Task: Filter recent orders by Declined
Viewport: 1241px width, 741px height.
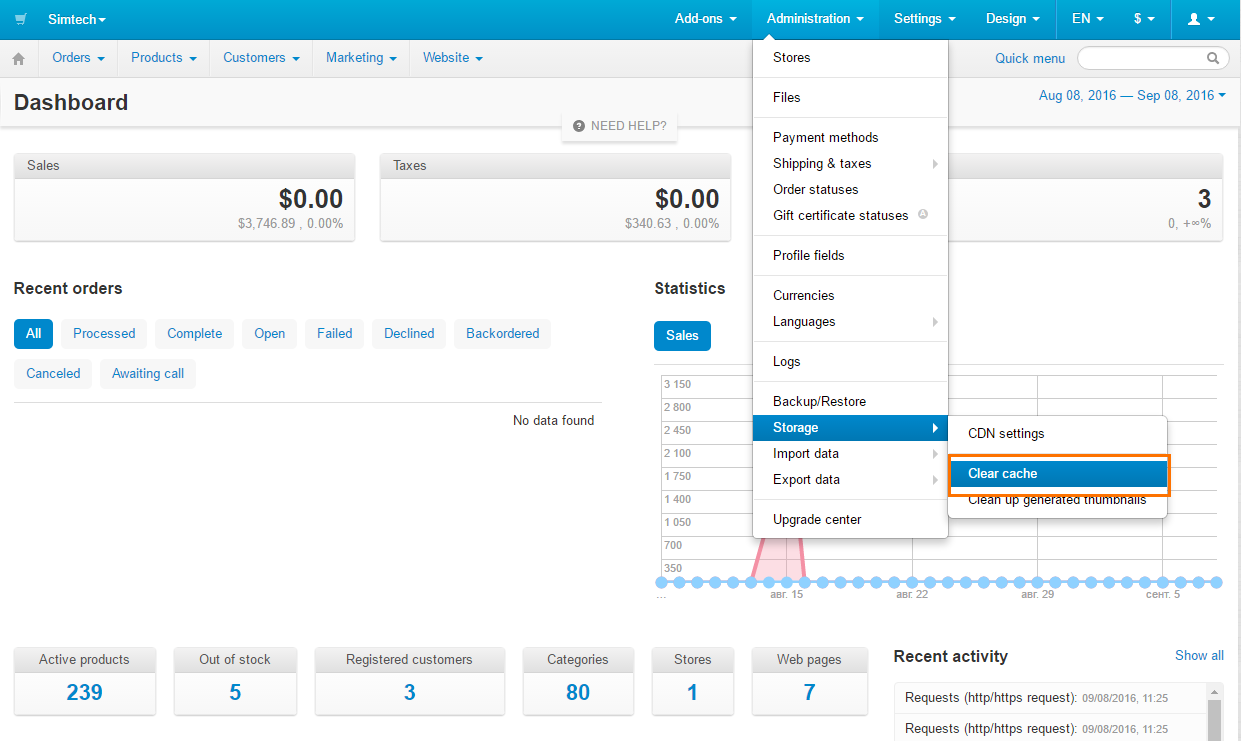Action: [409, 334]
